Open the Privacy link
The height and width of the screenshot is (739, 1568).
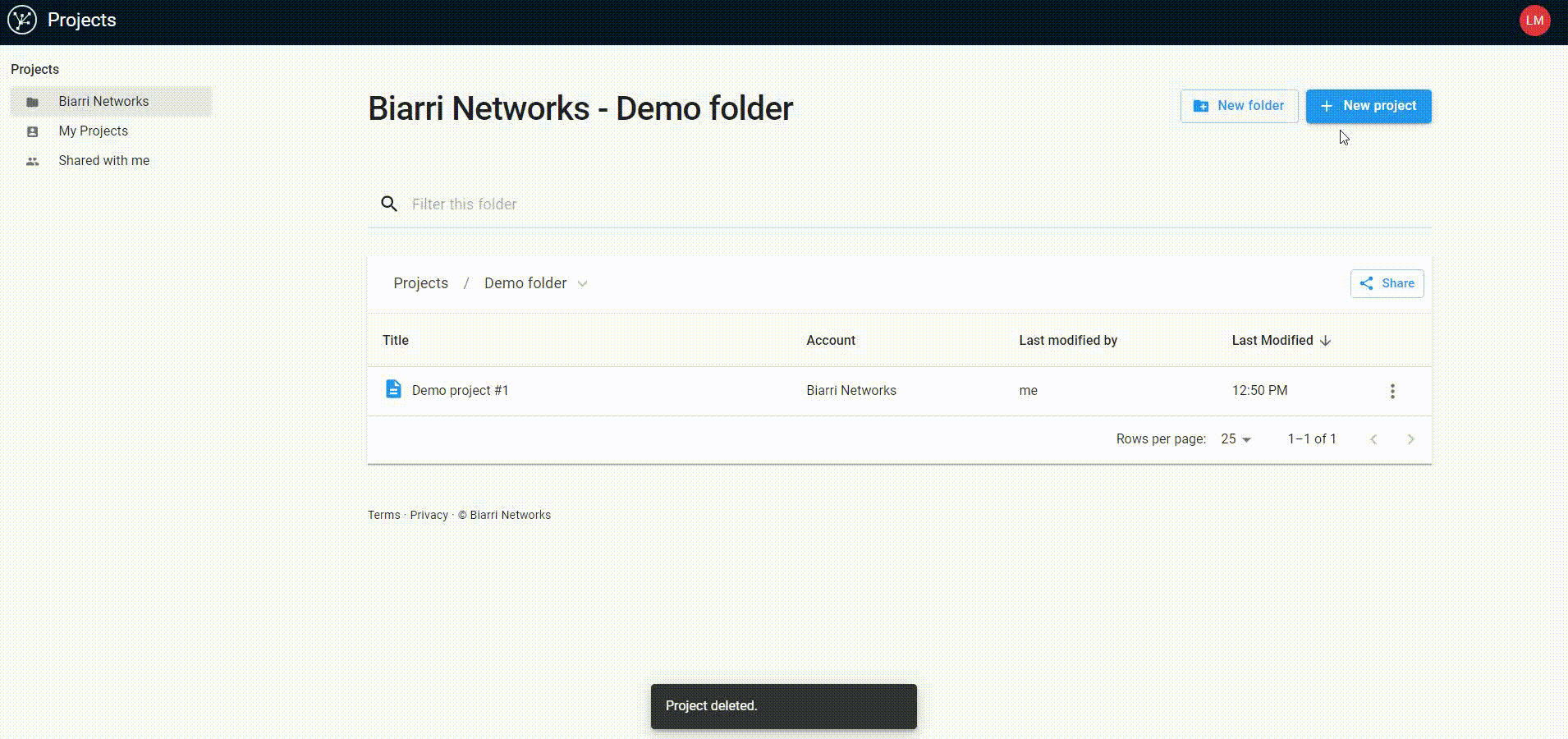[x=429, y=515]
